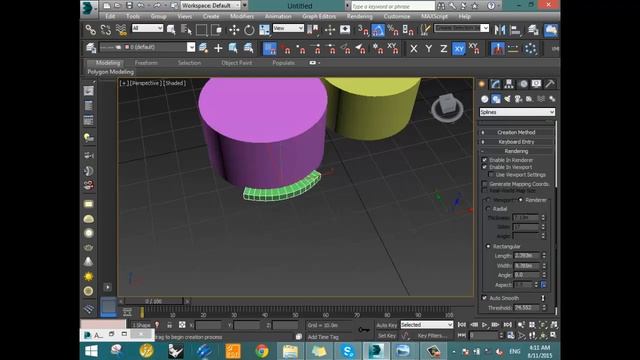The image size is (640, 360).
Task: Choose the Rectangular Selection Region tool
Action: [x=202, y=29]
